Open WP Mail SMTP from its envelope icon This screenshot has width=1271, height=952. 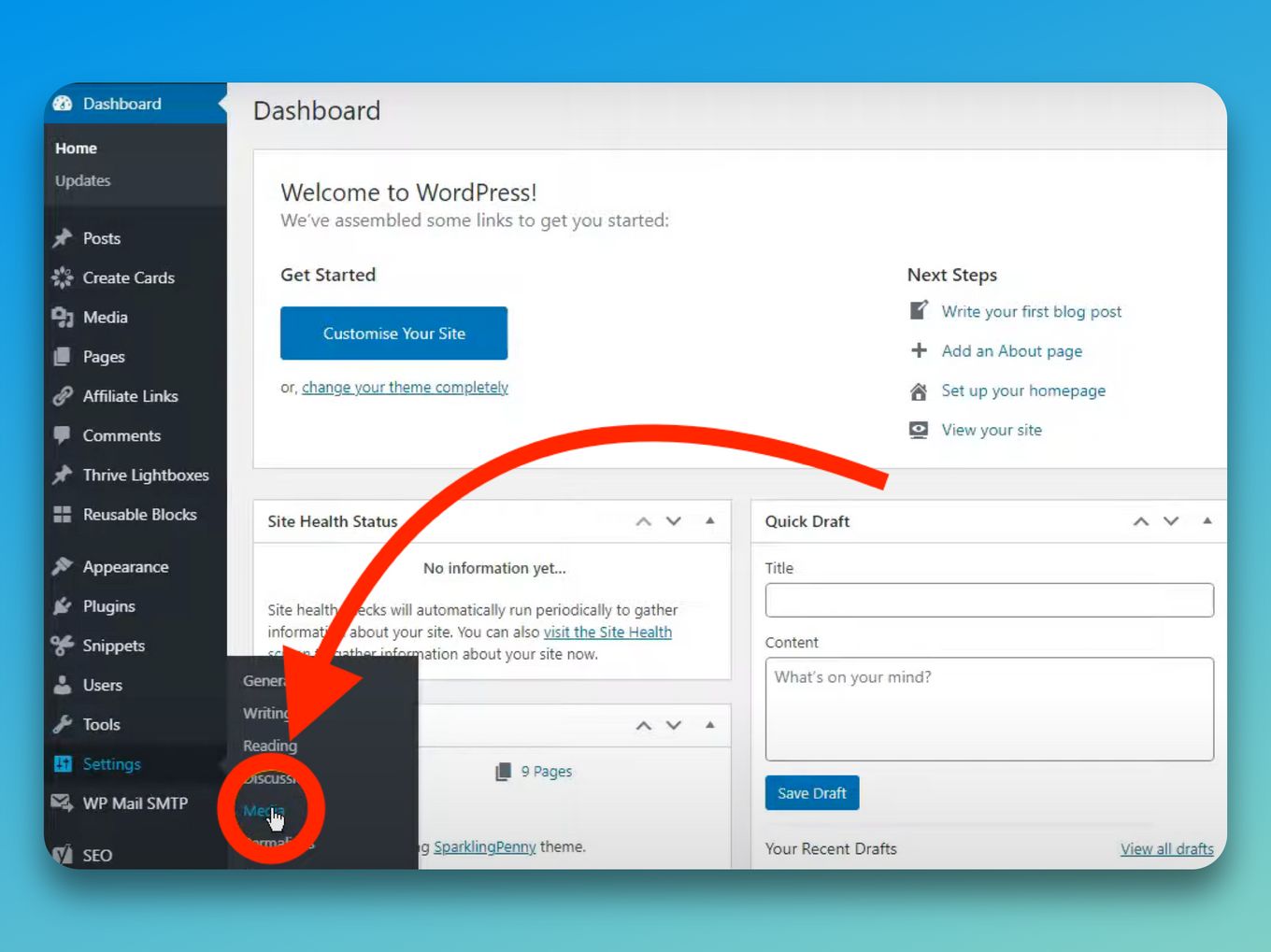[61, 803]
